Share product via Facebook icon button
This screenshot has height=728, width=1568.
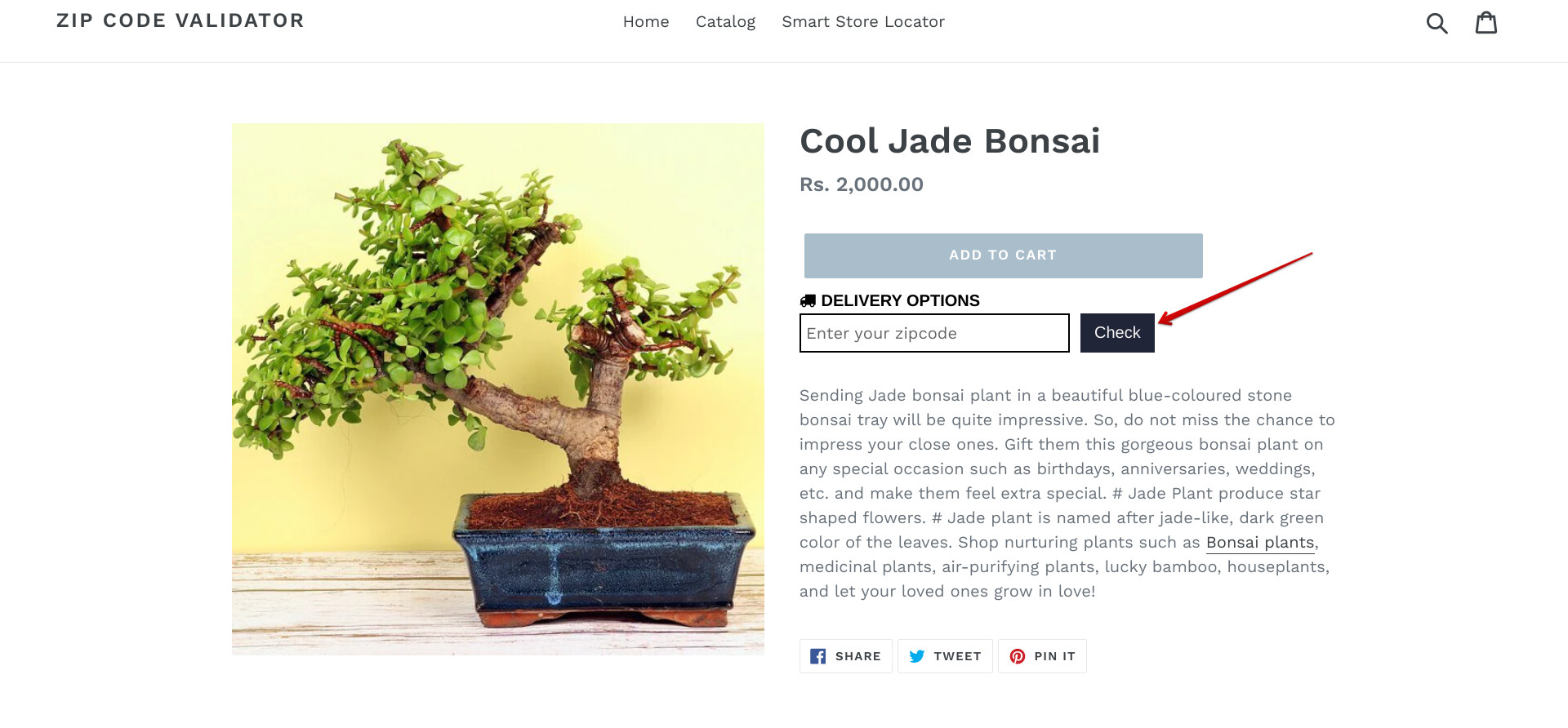point(845,656)
